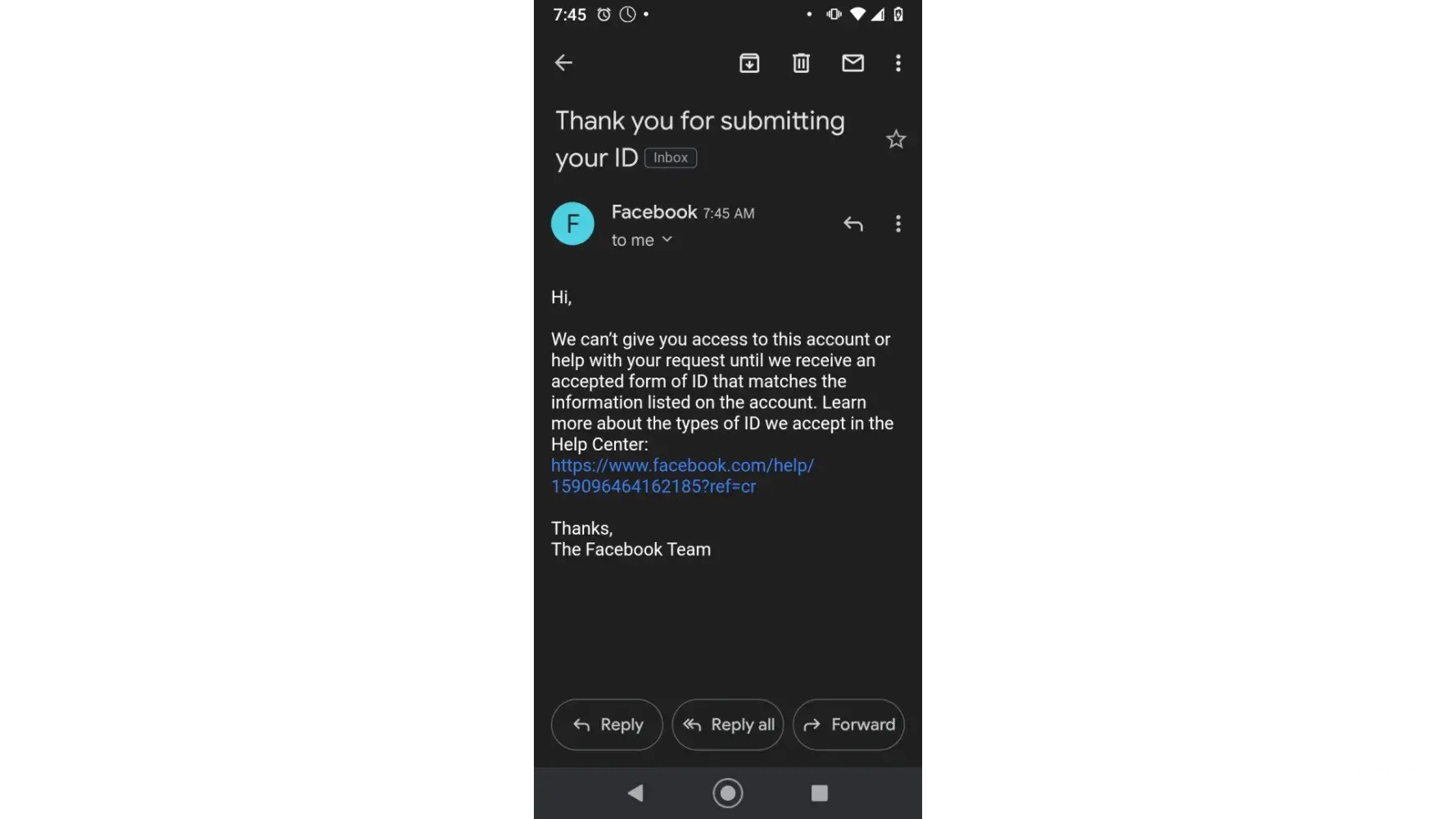Click the Reply button at bottom

click(x=607, y=725)
